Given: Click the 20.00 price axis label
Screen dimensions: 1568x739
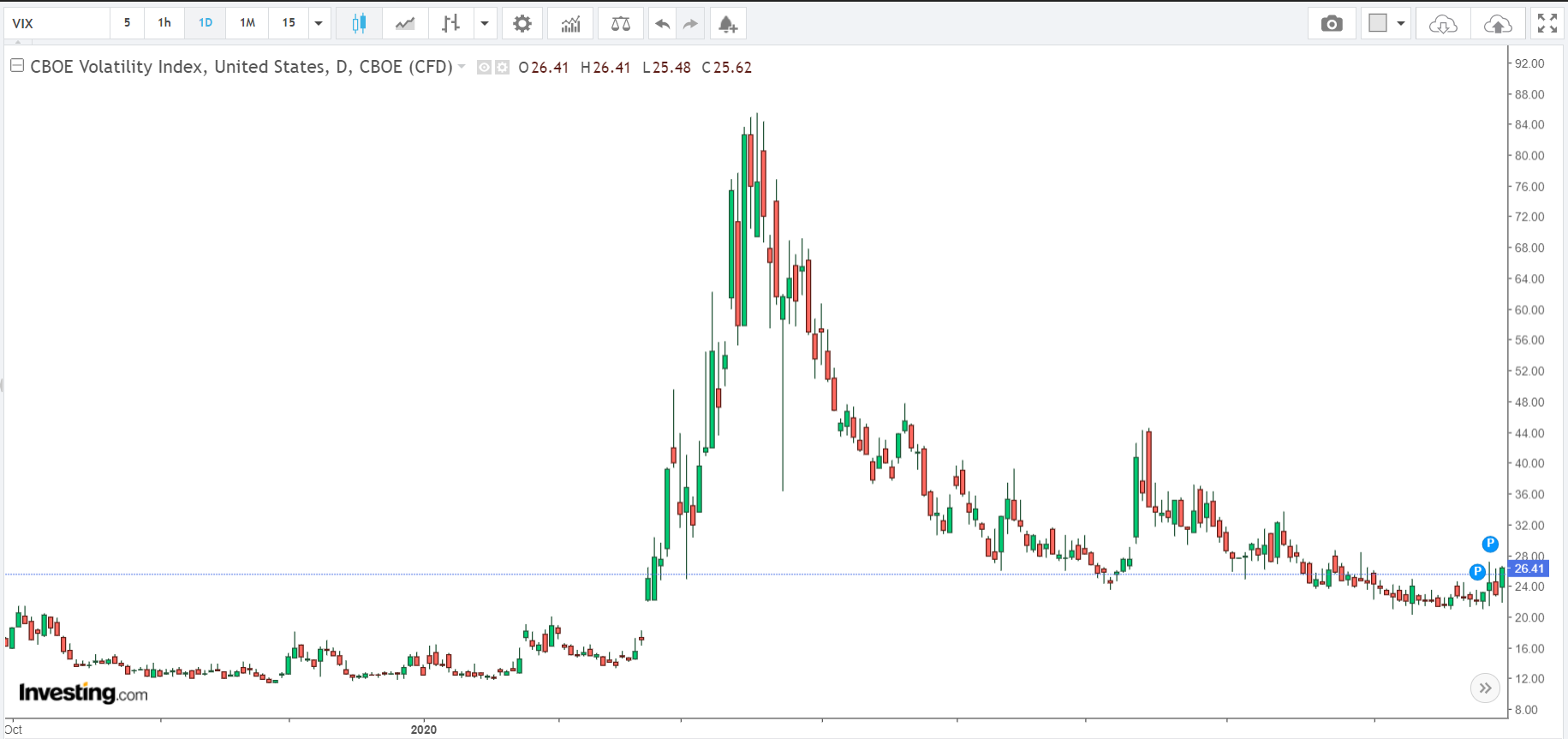Looking at the screenshot, I should pos(1529,617).
